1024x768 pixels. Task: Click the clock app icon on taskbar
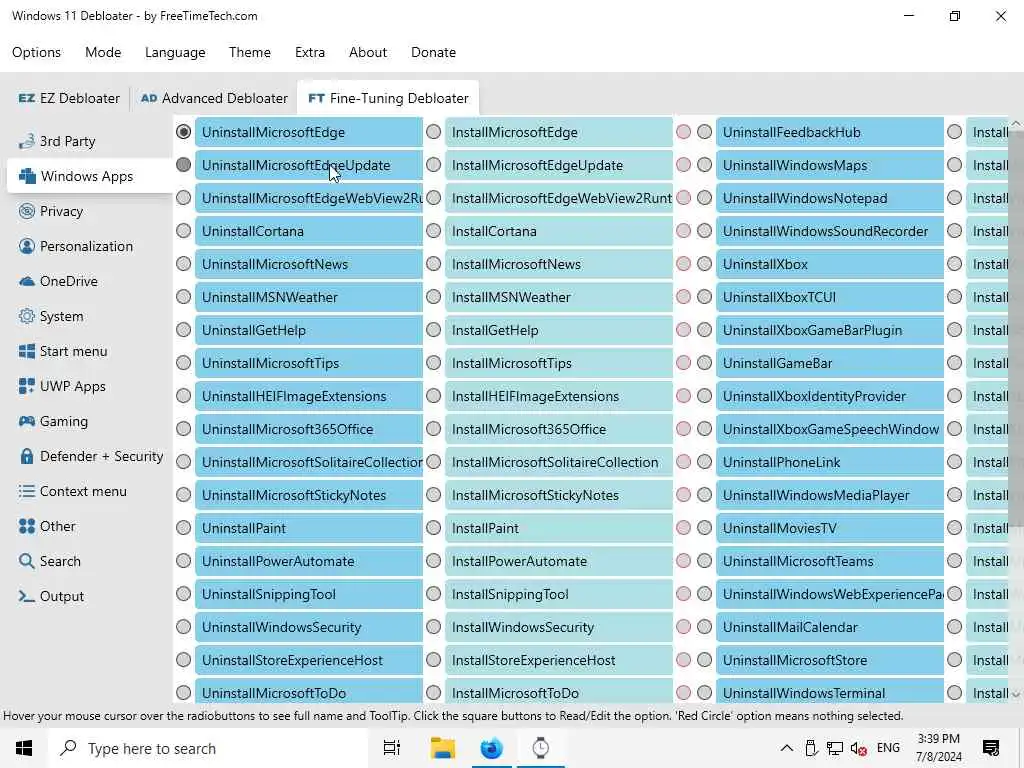[541, 748]
